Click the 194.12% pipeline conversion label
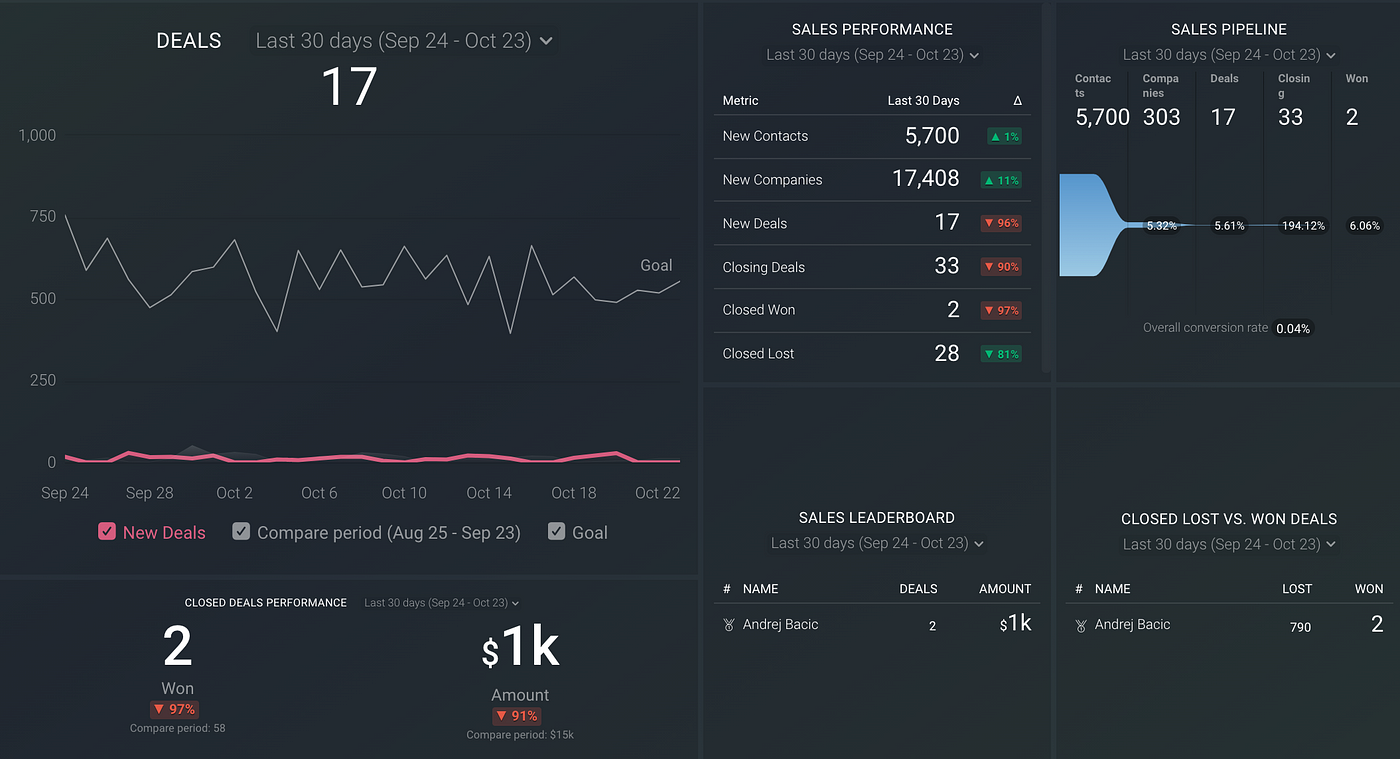The image size is (1400, 759). [x=1303, y=226]
